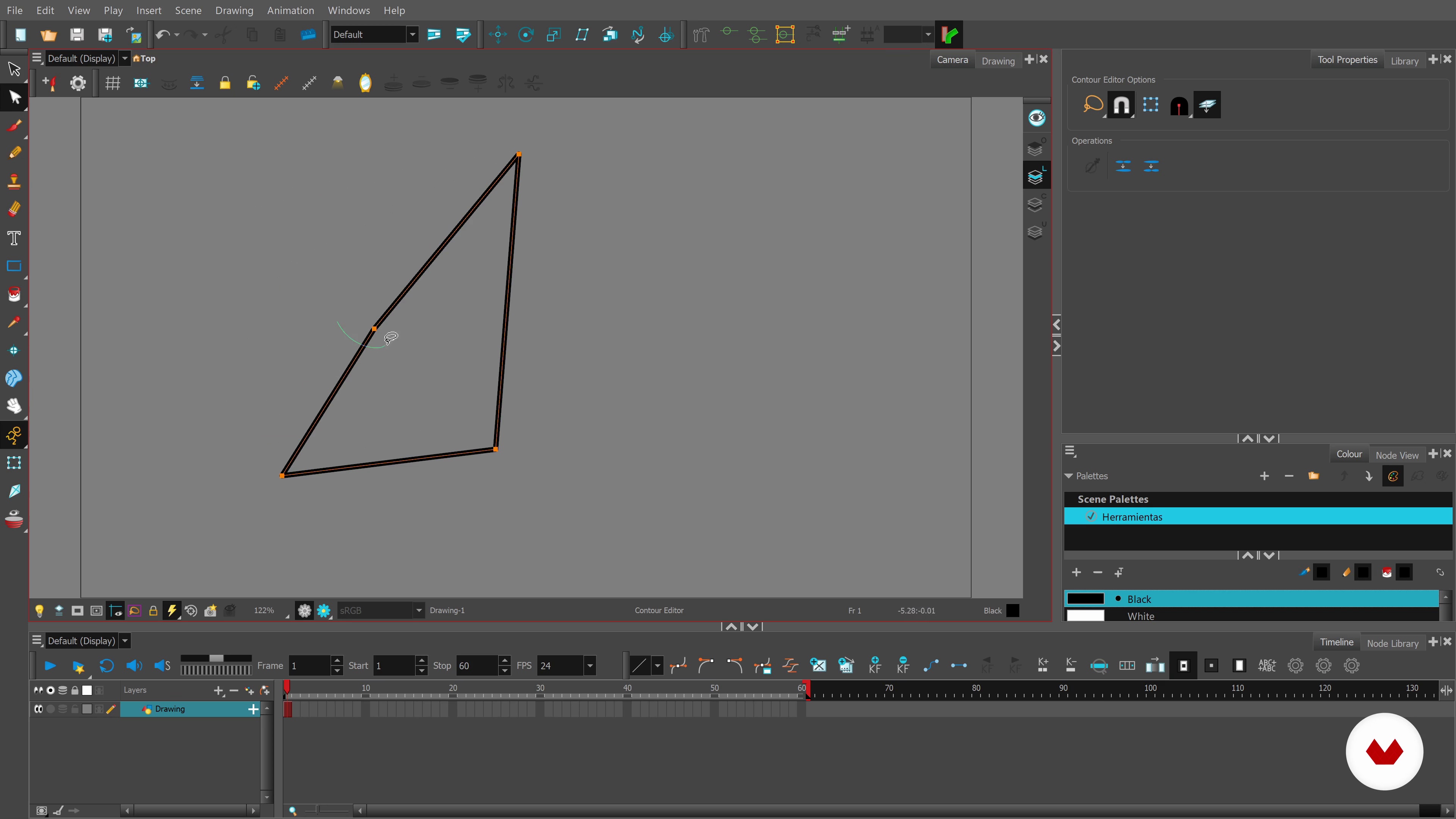Screen dimensions: 1456x819
Task: Select the Pencil tool
Action: (14, 152)
